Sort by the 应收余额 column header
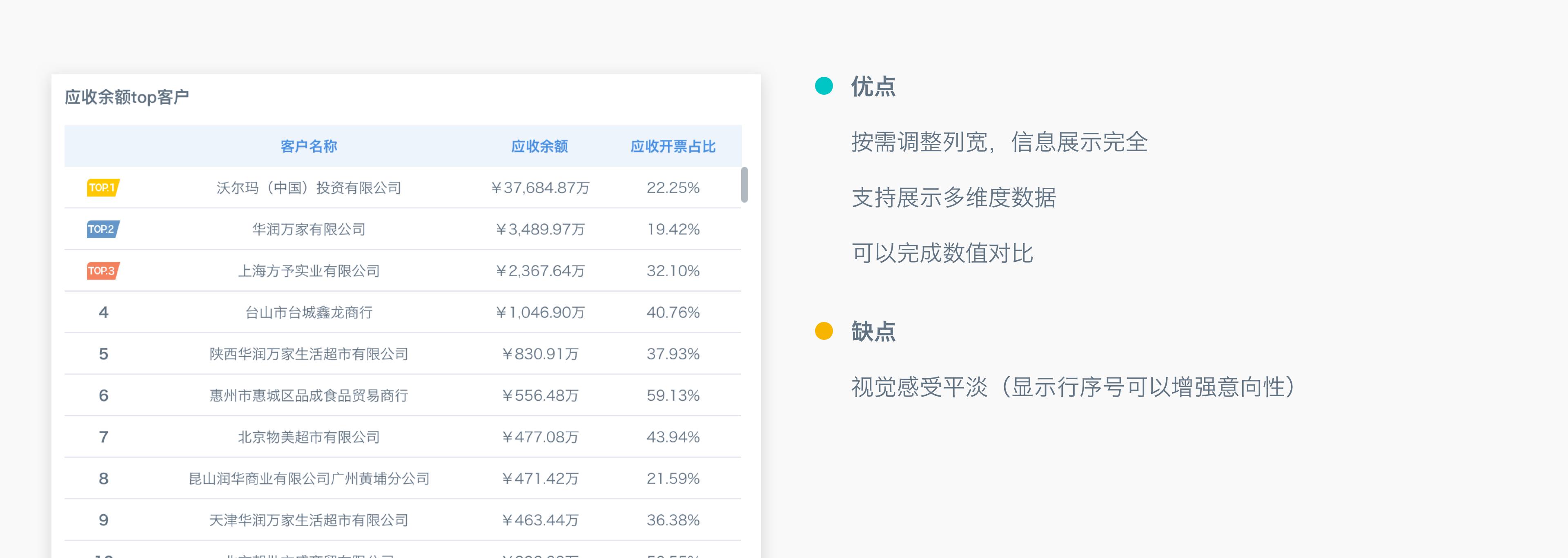Image resolution: width=1568 pixels, height=558 pixels. click(x=539, y=146)
